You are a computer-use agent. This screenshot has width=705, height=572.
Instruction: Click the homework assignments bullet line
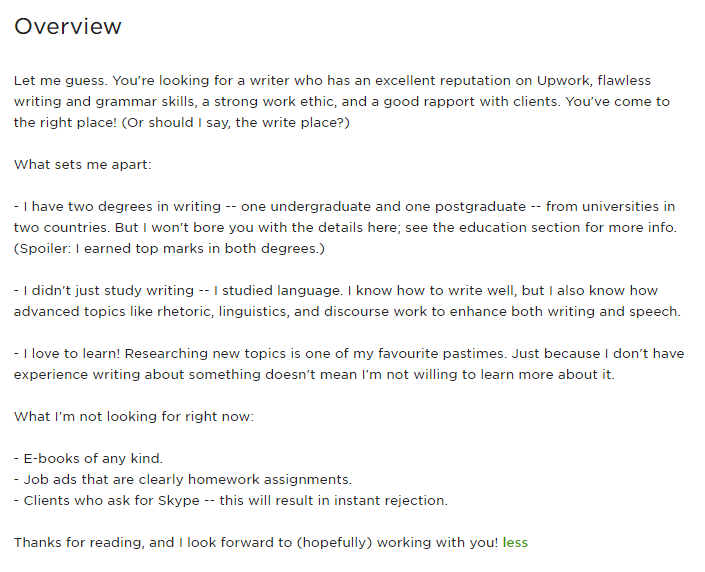(x=183, y=479)
